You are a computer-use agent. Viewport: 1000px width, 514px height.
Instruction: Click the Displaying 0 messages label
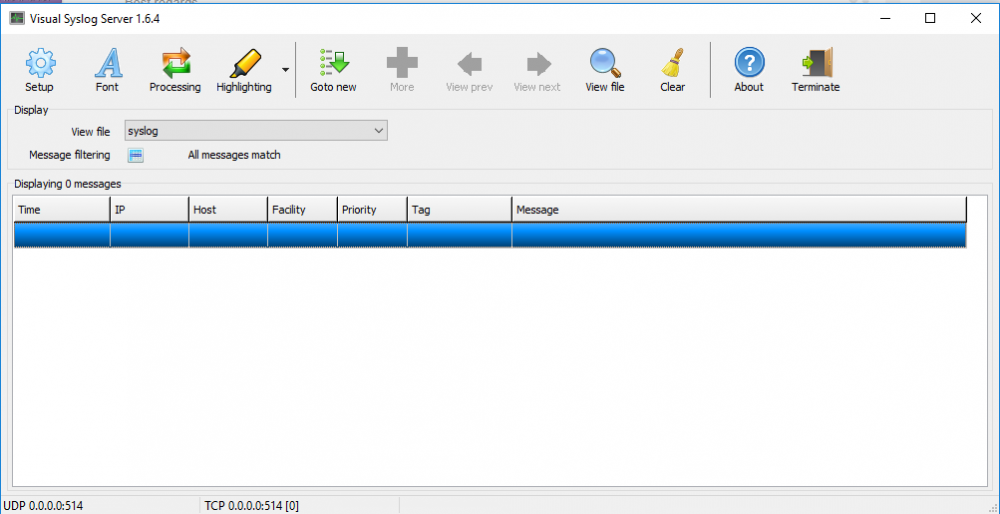pos(68,184)
